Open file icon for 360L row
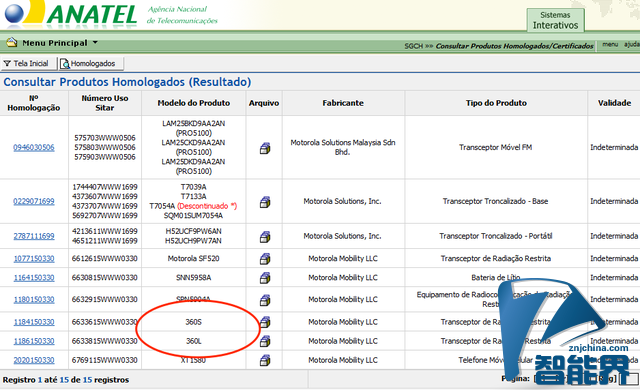The width and height of the screenshot is (640, 390). pos(265,341)
